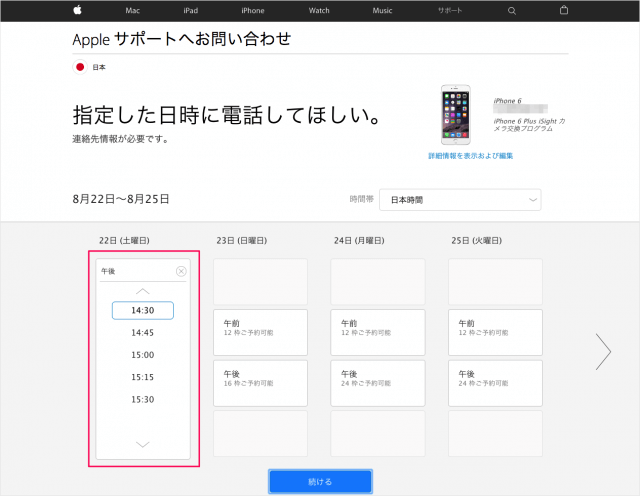Viewport: 640px width, 496px height.
Task: Go to next dates with the right arrow
Action: click(x=602, y=351)
